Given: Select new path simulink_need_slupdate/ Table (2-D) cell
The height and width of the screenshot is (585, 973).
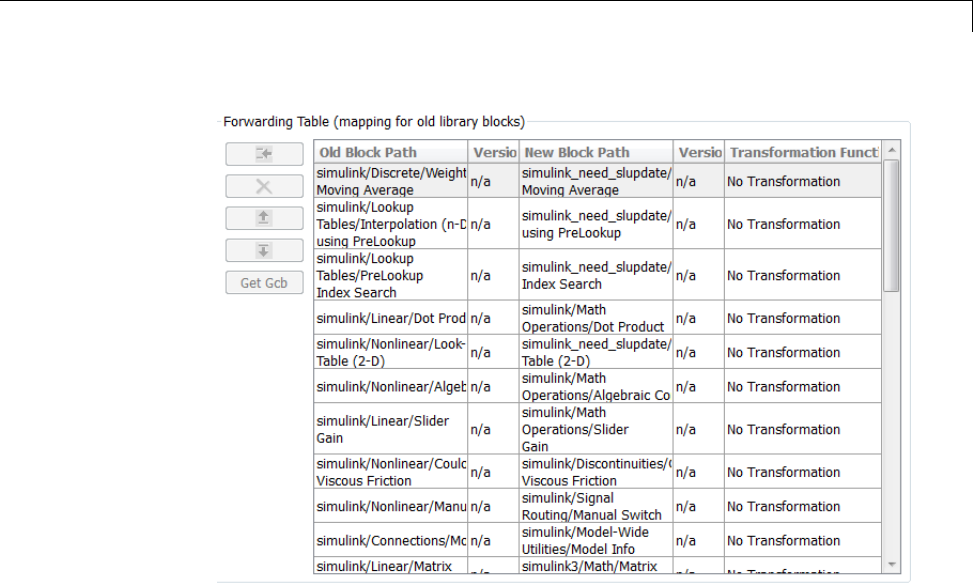Looking at the screenshot, I should (596, 352).
